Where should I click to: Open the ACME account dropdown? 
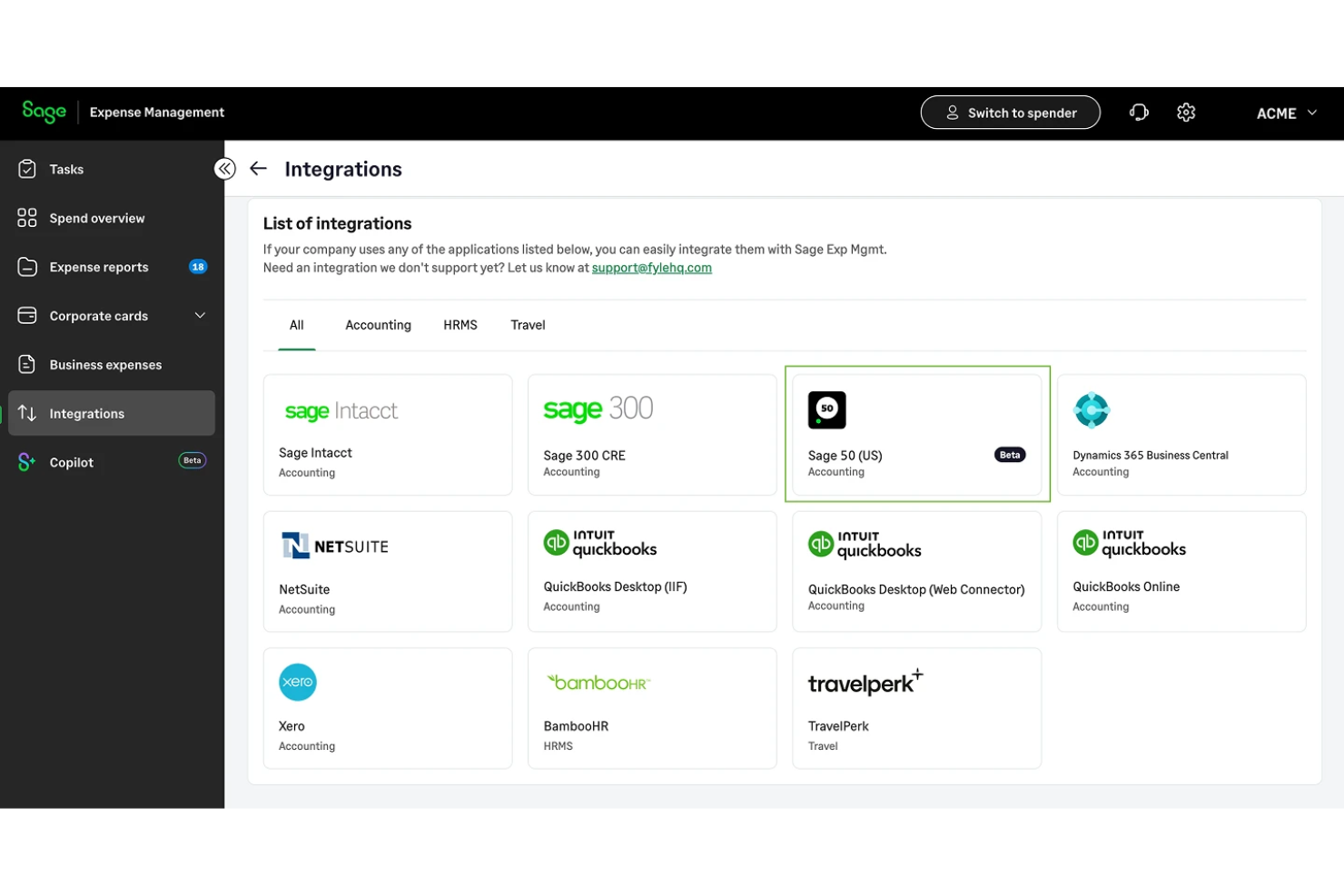tap(1285, 113)
